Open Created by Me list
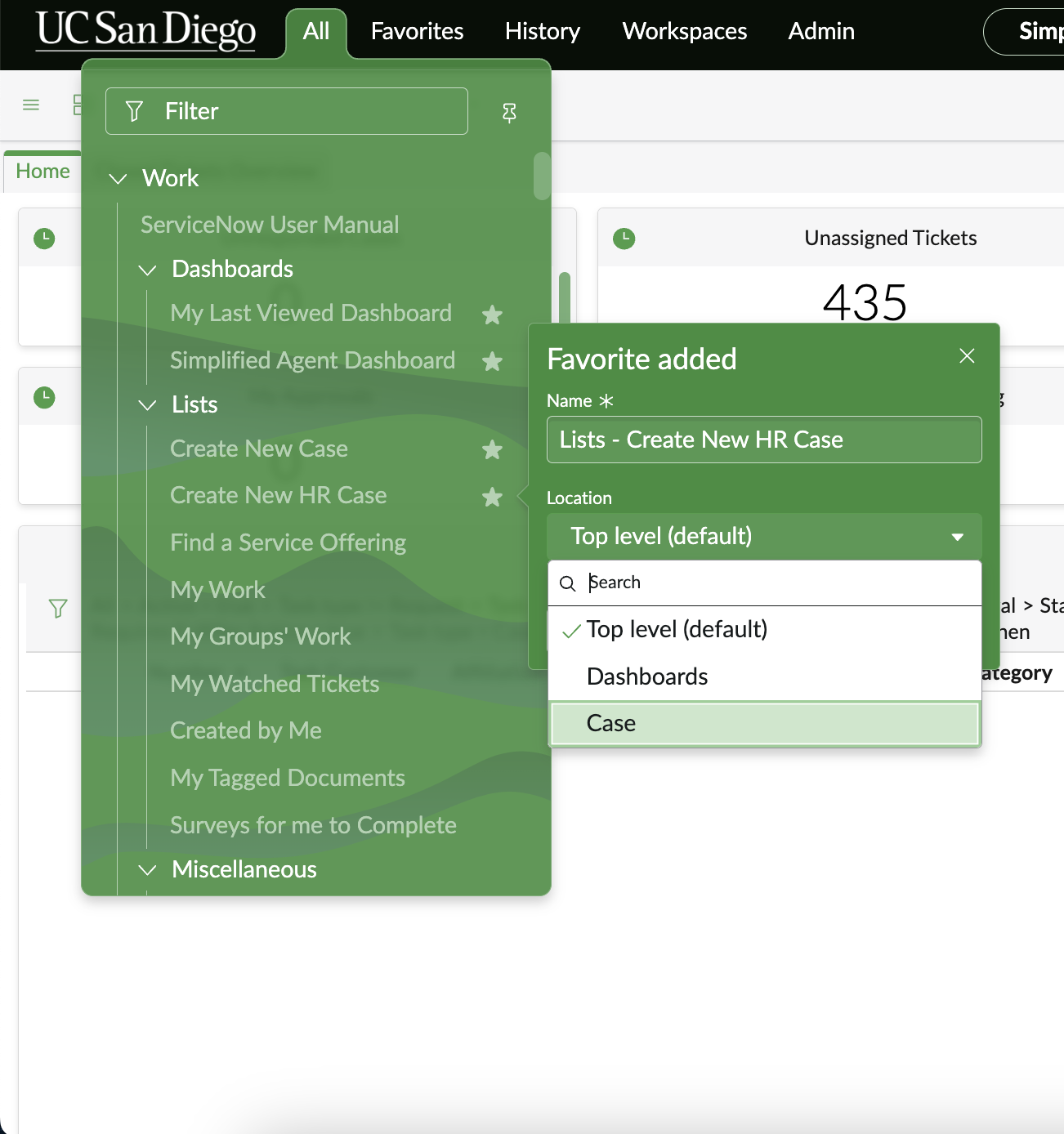Screen dimensions: 1064x1134 246,730
